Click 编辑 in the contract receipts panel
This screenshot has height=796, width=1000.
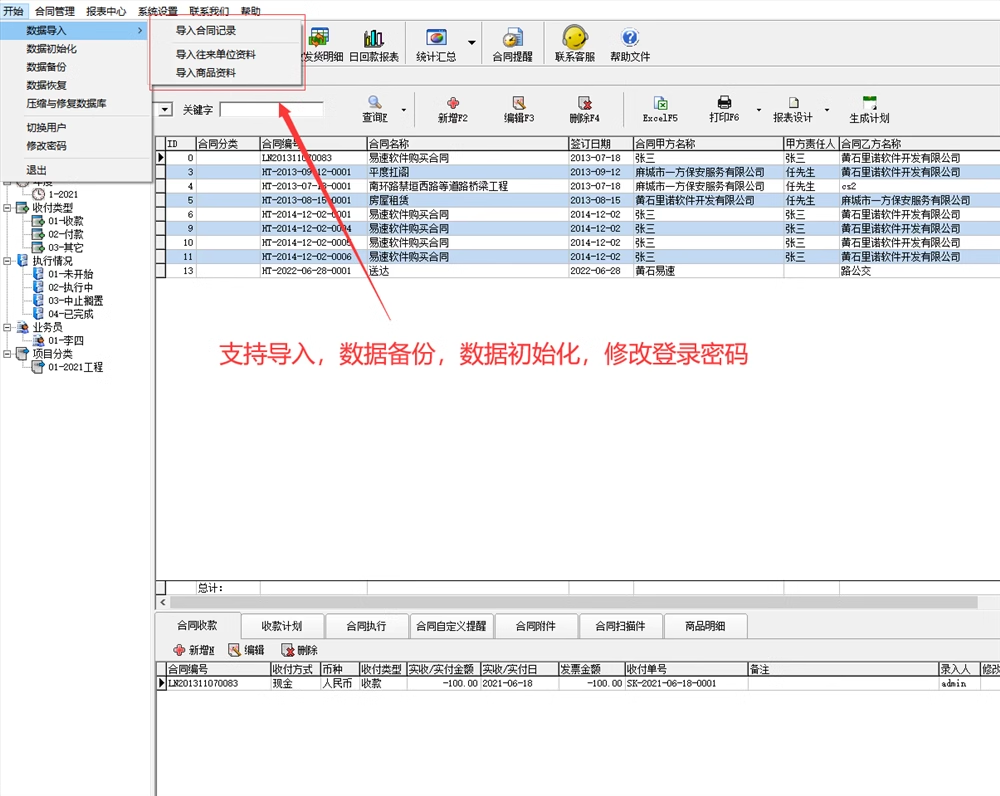[x=246, y=650]
